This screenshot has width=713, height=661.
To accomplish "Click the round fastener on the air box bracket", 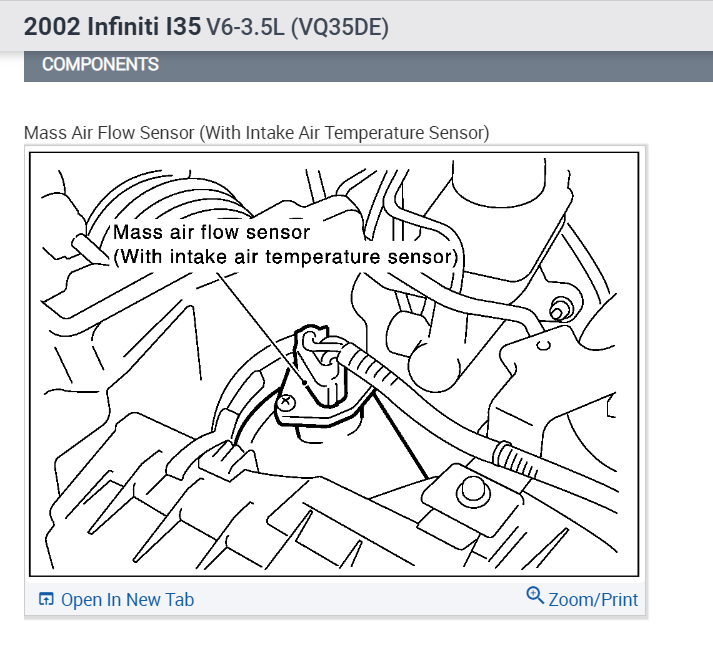I will click(473, 491).
